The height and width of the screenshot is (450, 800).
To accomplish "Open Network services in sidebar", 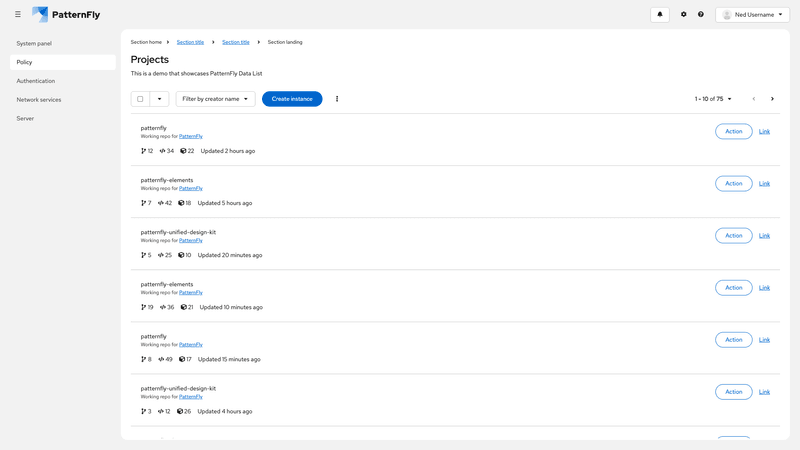I will click(x=39, y=100).
